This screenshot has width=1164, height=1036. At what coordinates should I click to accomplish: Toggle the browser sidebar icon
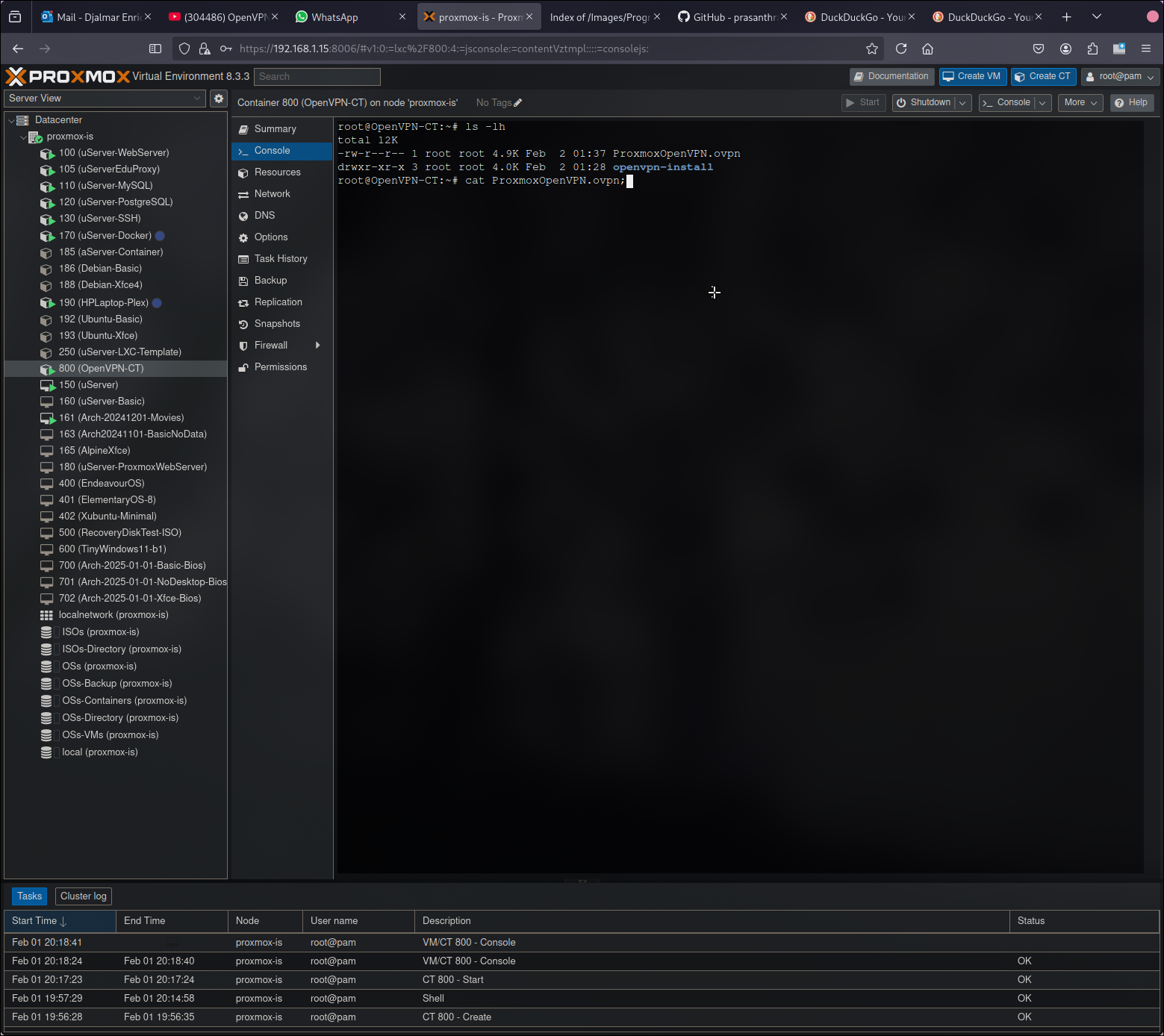[x=155, y=49]
